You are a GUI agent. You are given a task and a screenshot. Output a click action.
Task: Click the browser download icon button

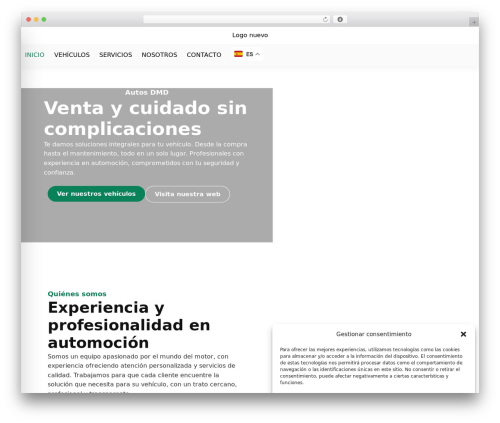pos(340,20)
